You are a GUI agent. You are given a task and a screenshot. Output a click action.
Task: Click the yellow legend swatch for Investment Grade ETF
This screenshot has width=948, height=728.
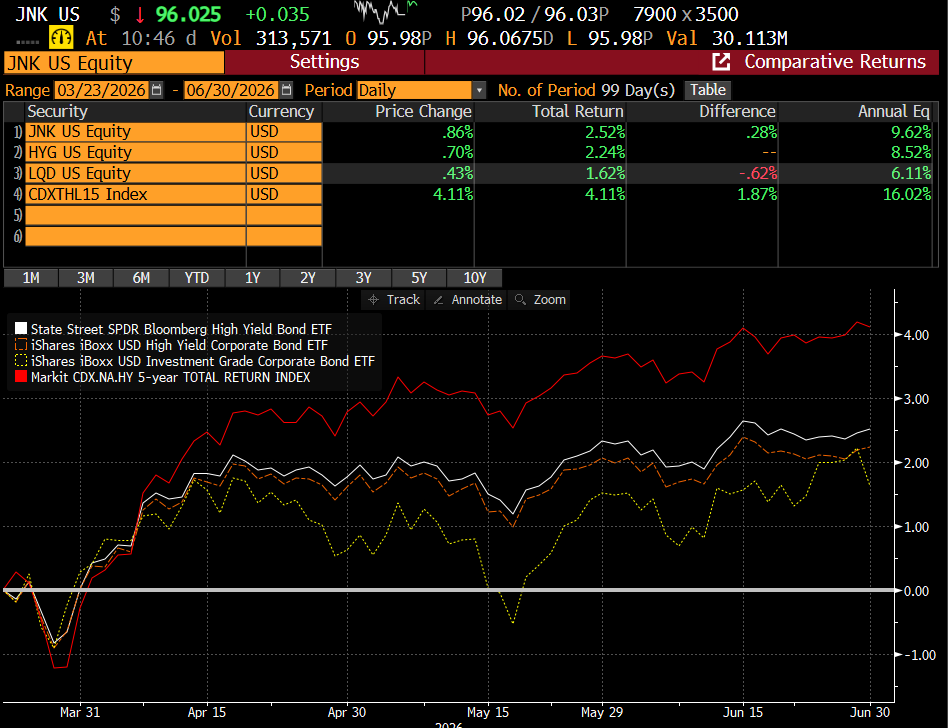21,361
